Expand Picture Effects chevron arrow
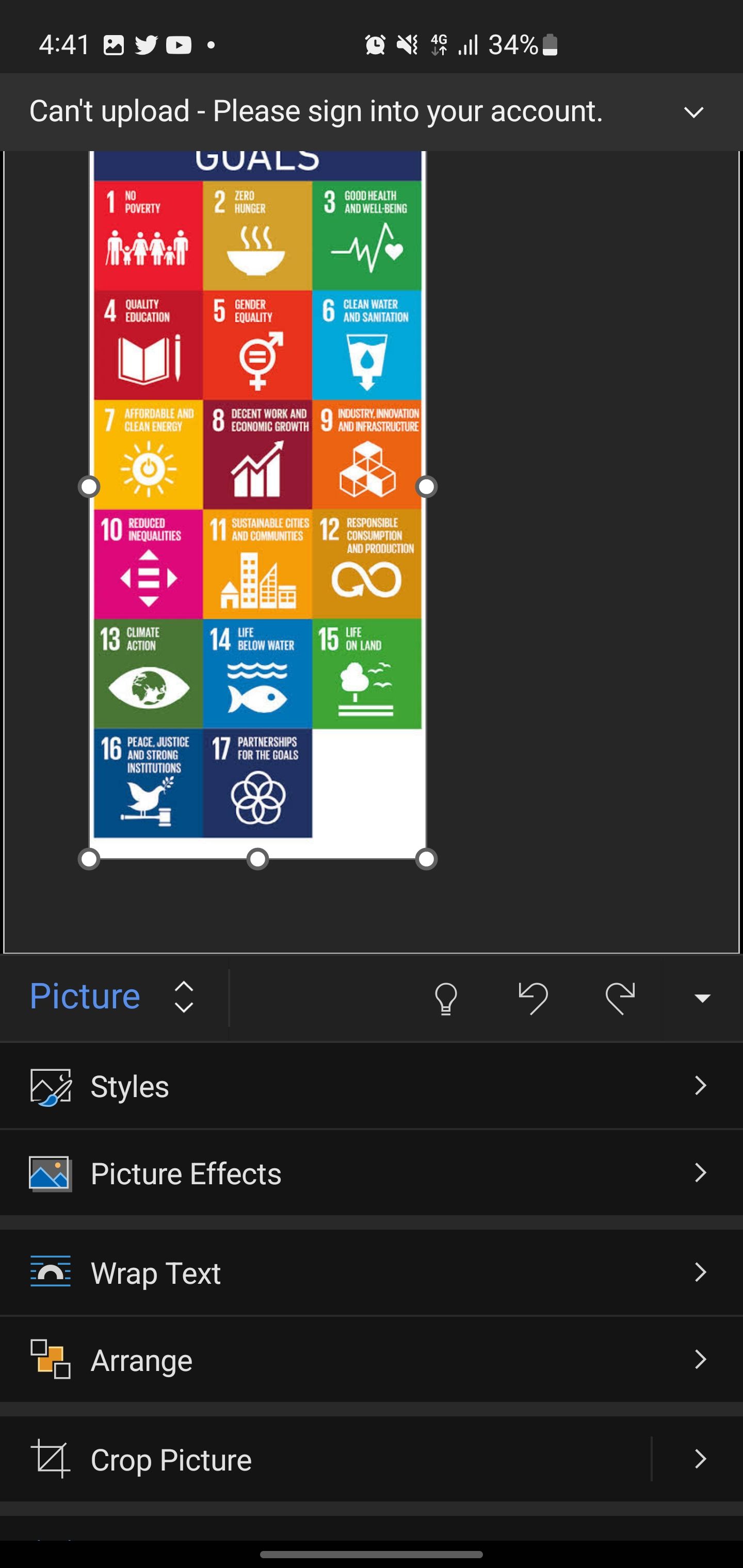The image size is (743, 1568). 700,1173
